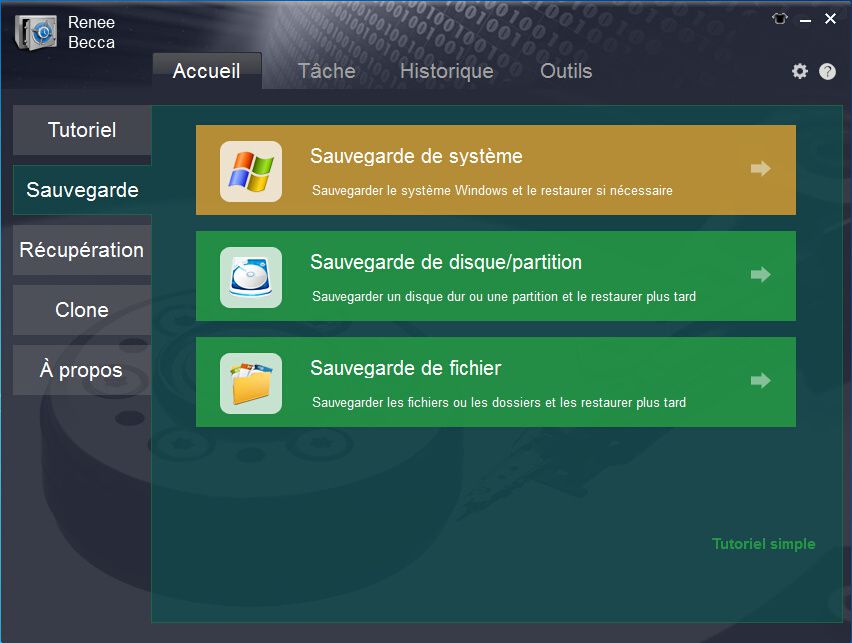Click the Windows logo icon for system backup

[x=251, y=171]
